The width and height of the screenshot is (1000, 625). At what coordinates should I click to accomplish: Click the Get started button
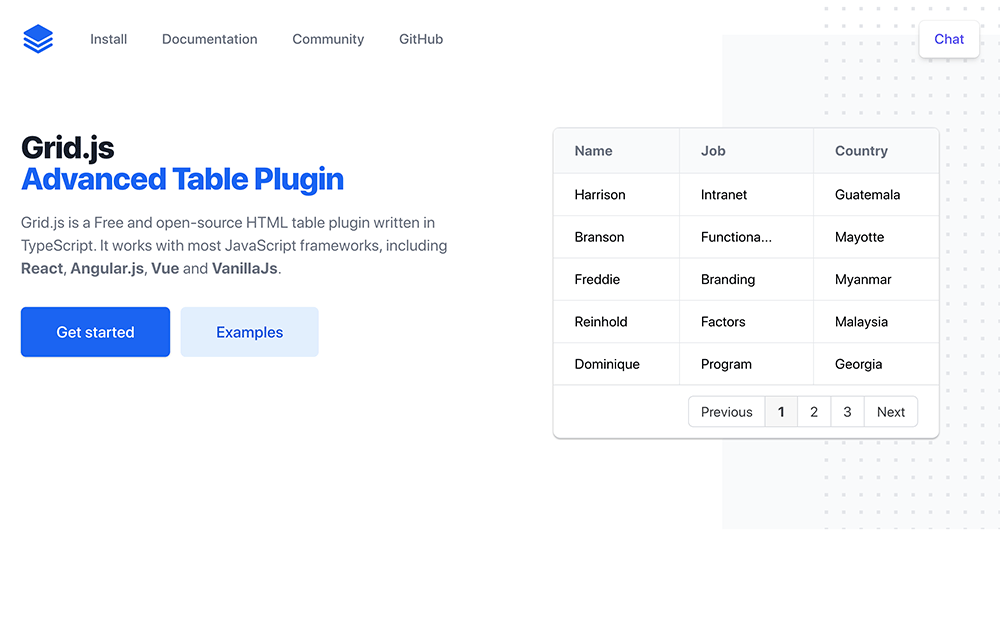point(95,331)
